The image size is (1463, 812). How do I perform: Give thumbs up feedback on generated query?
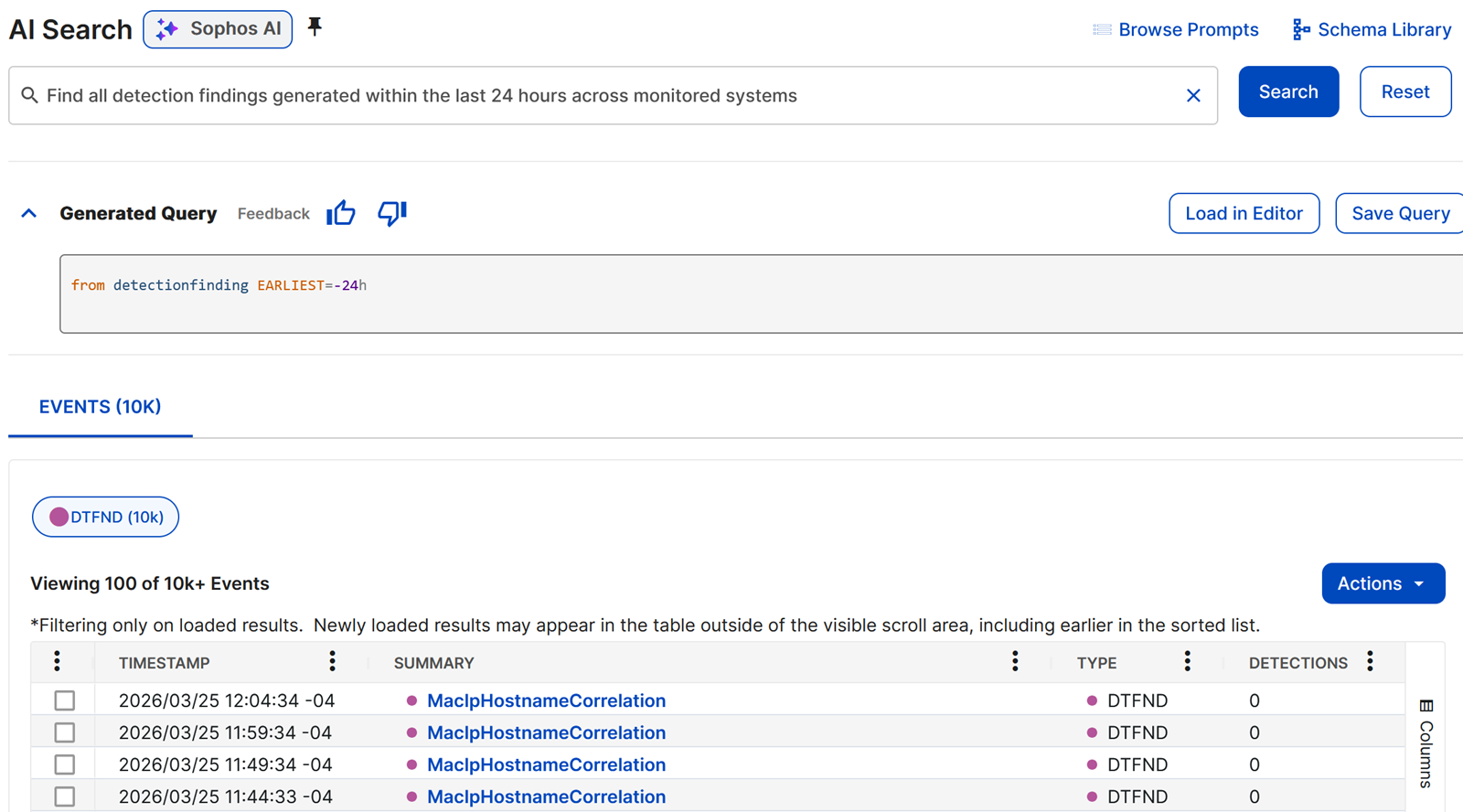click(x=341, y=213)
